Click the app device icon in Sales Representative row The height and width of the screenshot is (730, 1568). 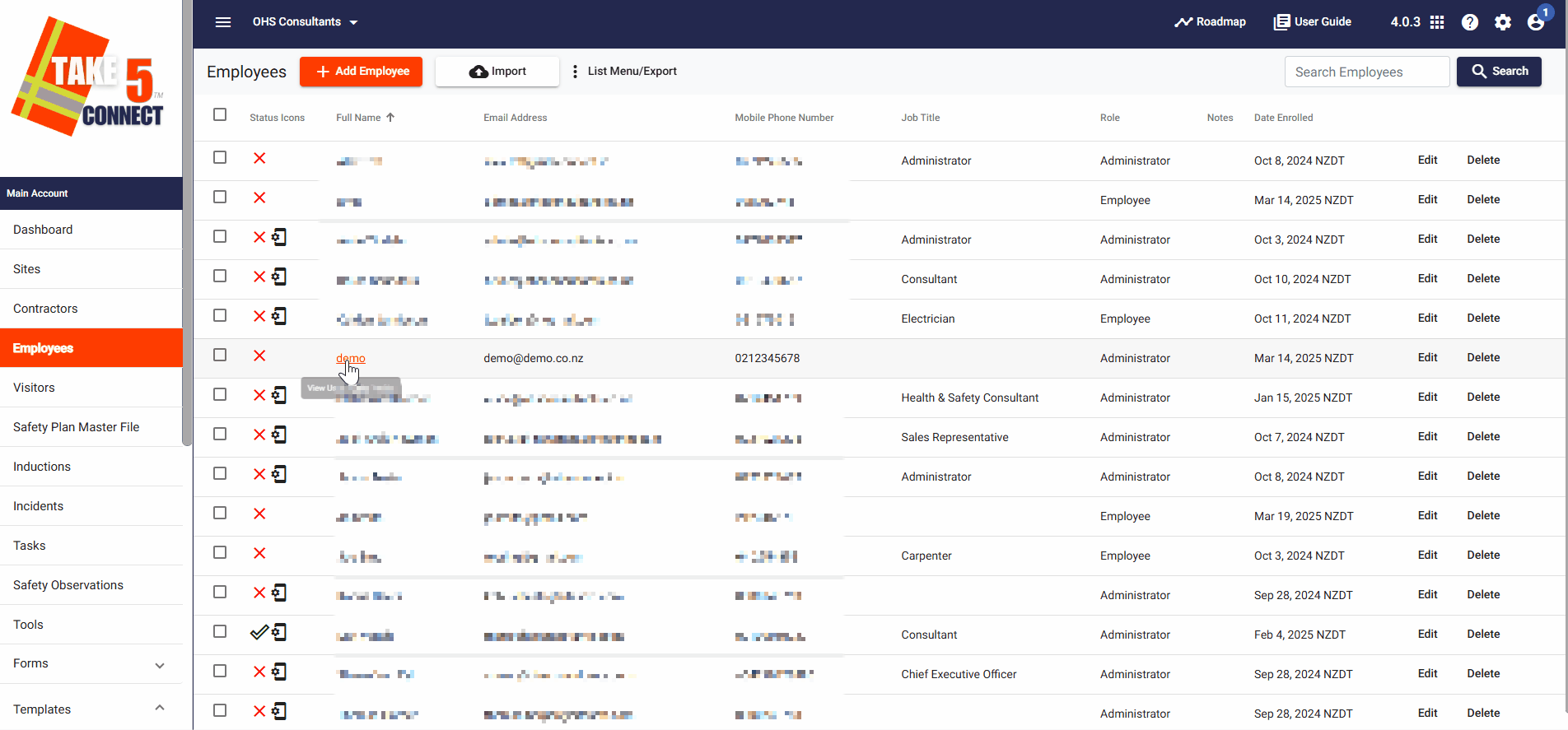point(280,435)
